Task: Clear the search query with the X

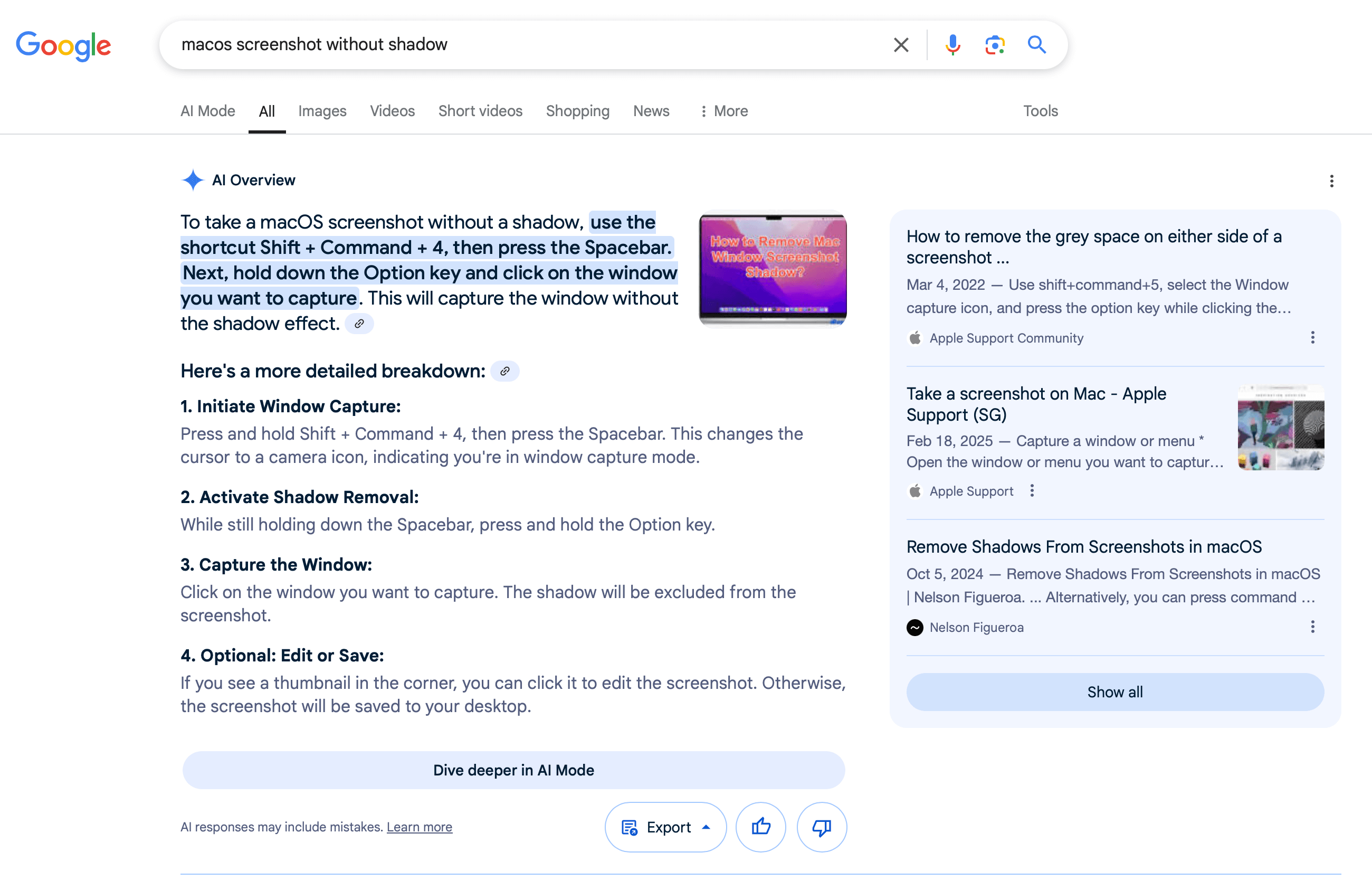Action: 901,44
